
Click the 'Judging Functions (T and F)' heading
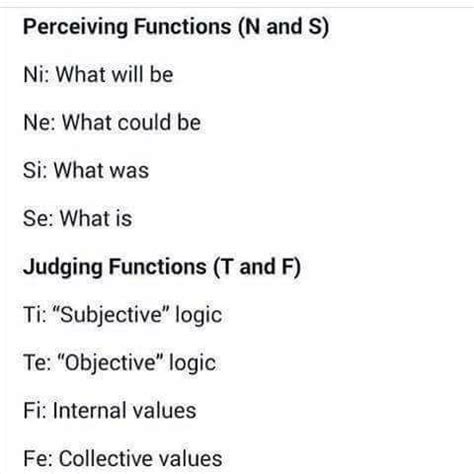162,267
